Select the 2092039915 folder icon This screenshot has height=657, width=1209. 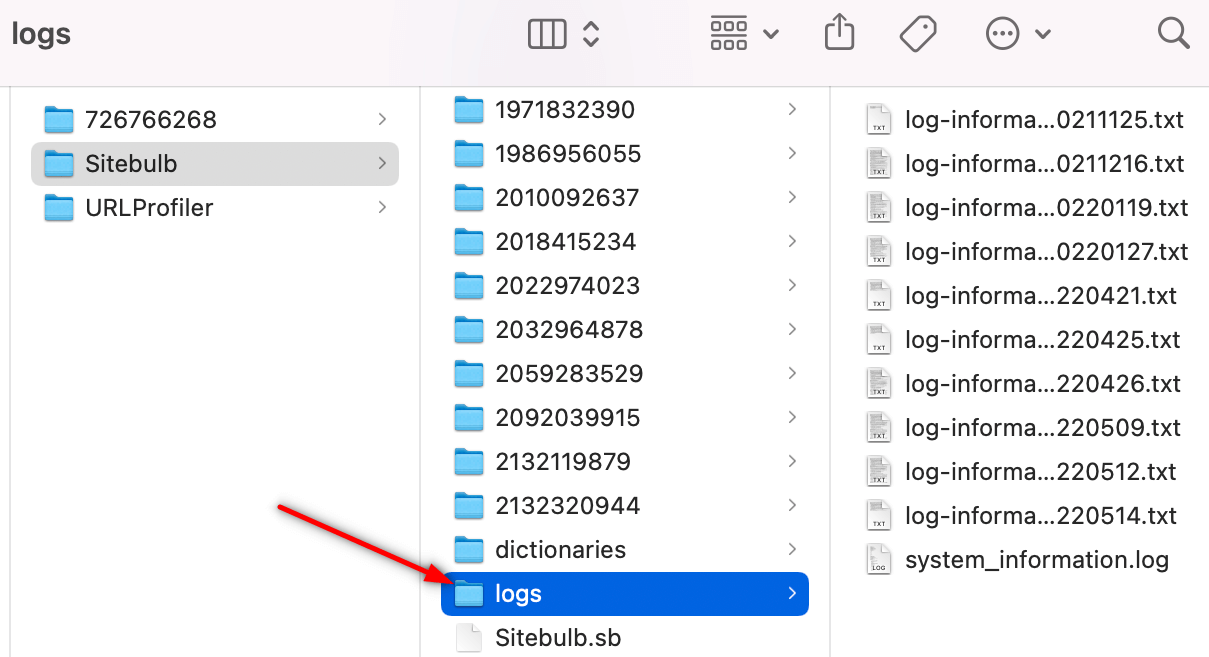pos(469,418)
